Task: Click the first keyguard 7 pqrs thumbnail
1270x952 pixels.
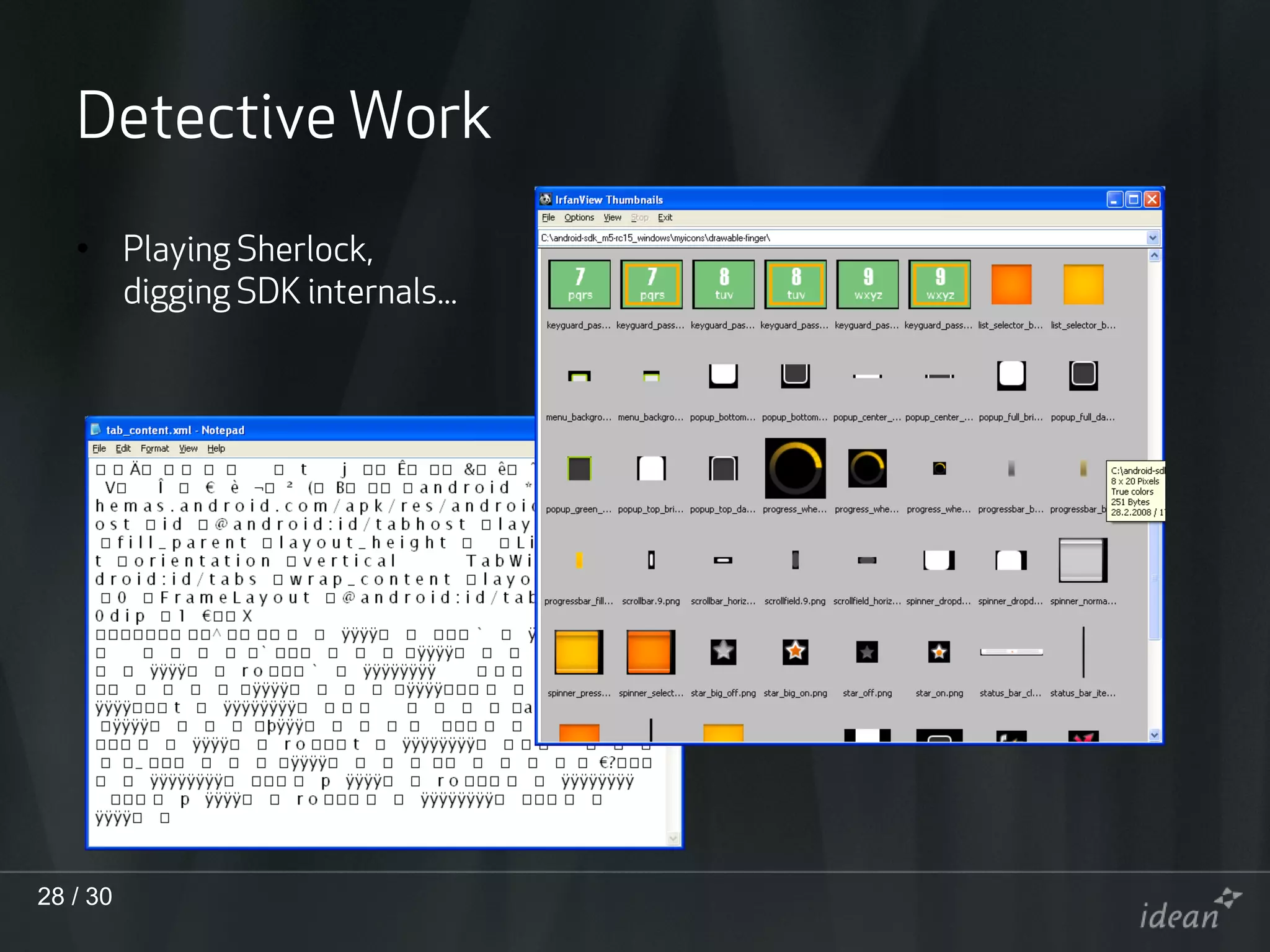Action: tap(579, 284)
